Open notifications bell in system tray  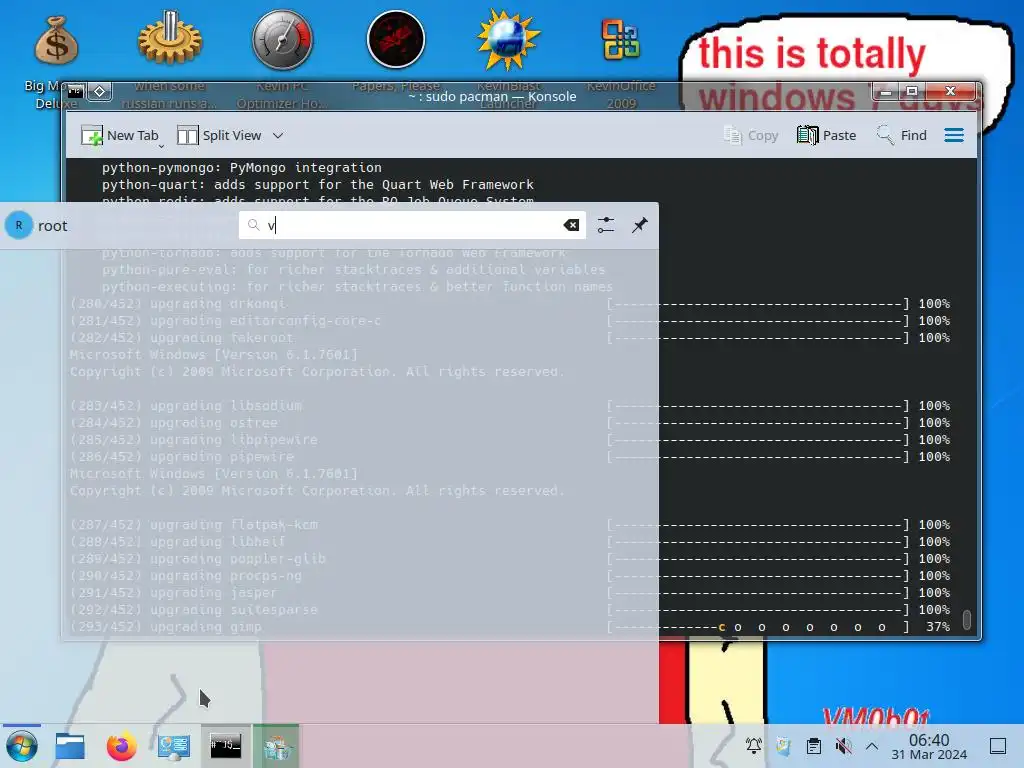click(754, 746)
